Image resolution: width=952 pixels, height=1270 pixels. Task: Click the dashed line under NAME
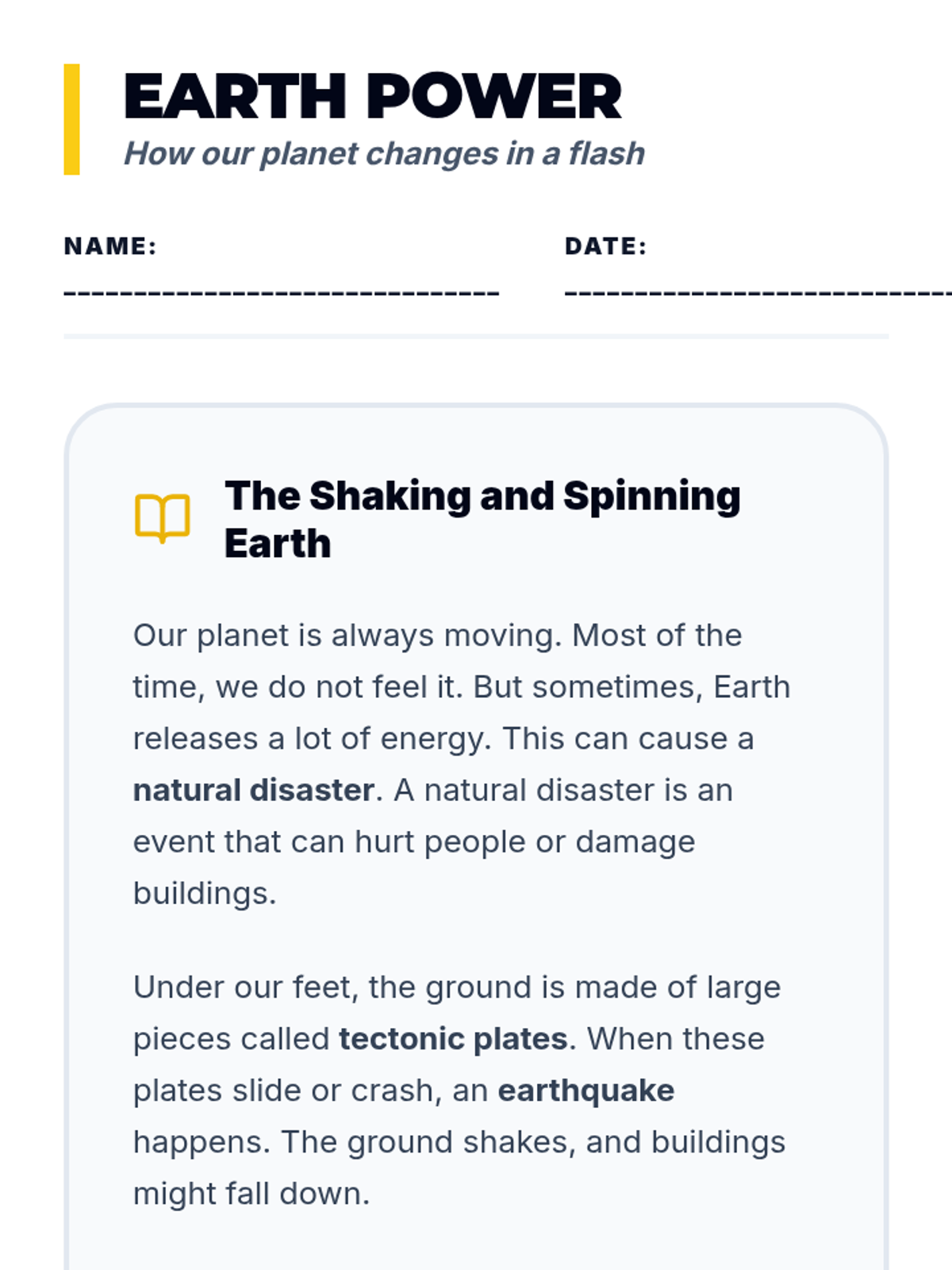[x=281, y=293]
